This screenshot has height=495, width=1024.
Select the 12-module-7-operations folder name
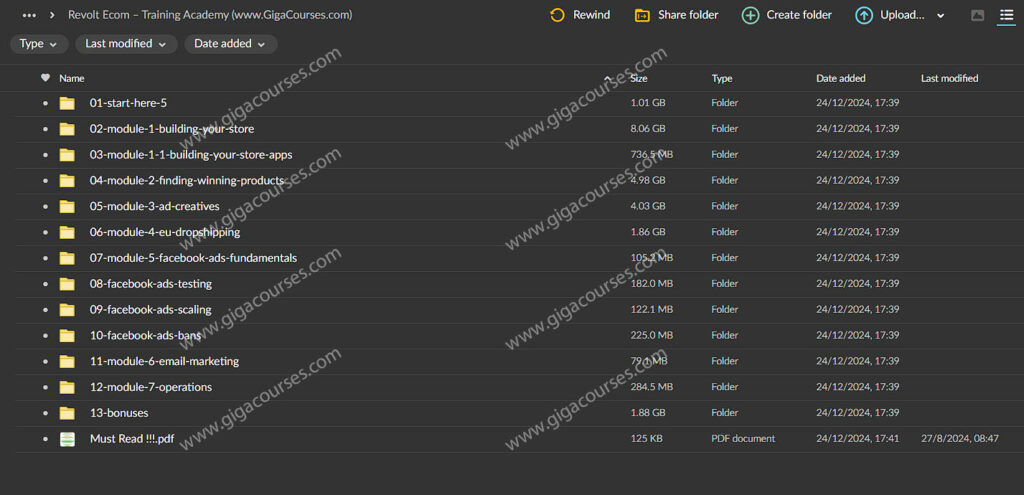click(x=151, y=387)
